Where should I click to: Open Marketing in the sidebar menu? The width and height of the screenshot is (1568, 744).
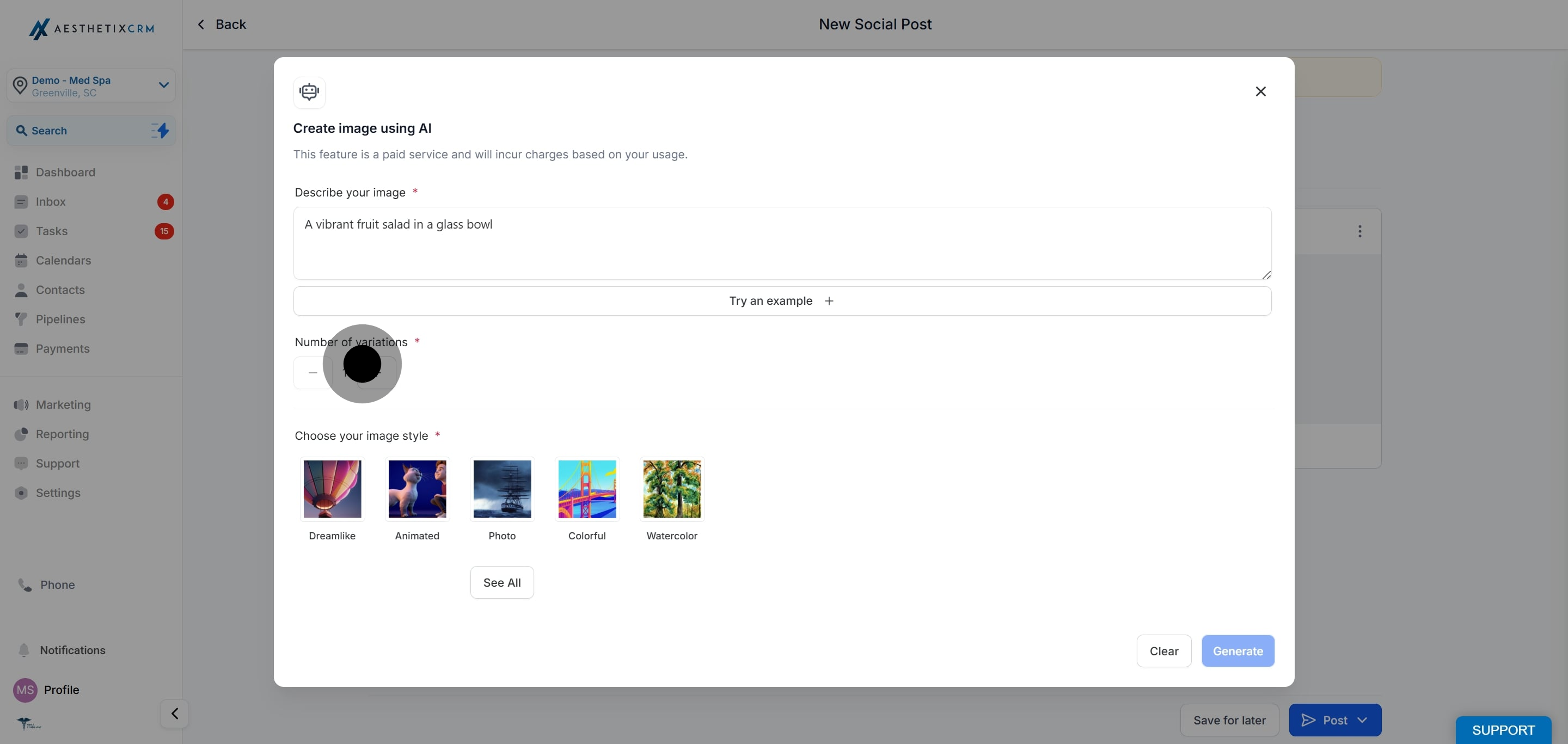click(x=63, y=404)
